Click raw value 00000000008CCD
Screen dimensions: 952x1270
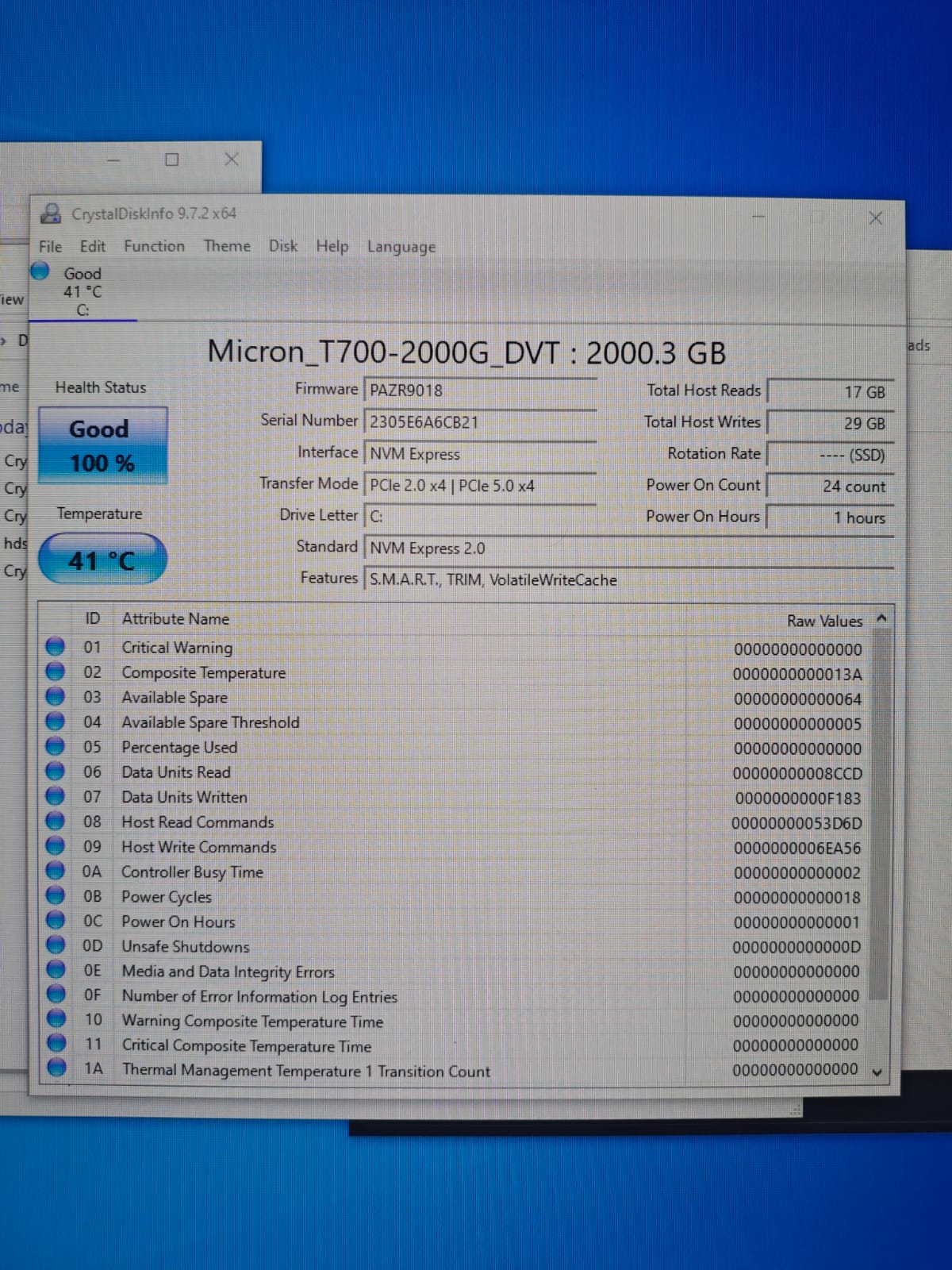[797, 773]
